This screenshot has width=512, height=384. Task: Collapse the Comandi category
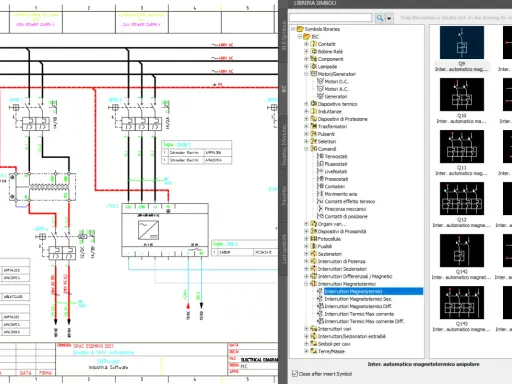click(x=306, y=149)
